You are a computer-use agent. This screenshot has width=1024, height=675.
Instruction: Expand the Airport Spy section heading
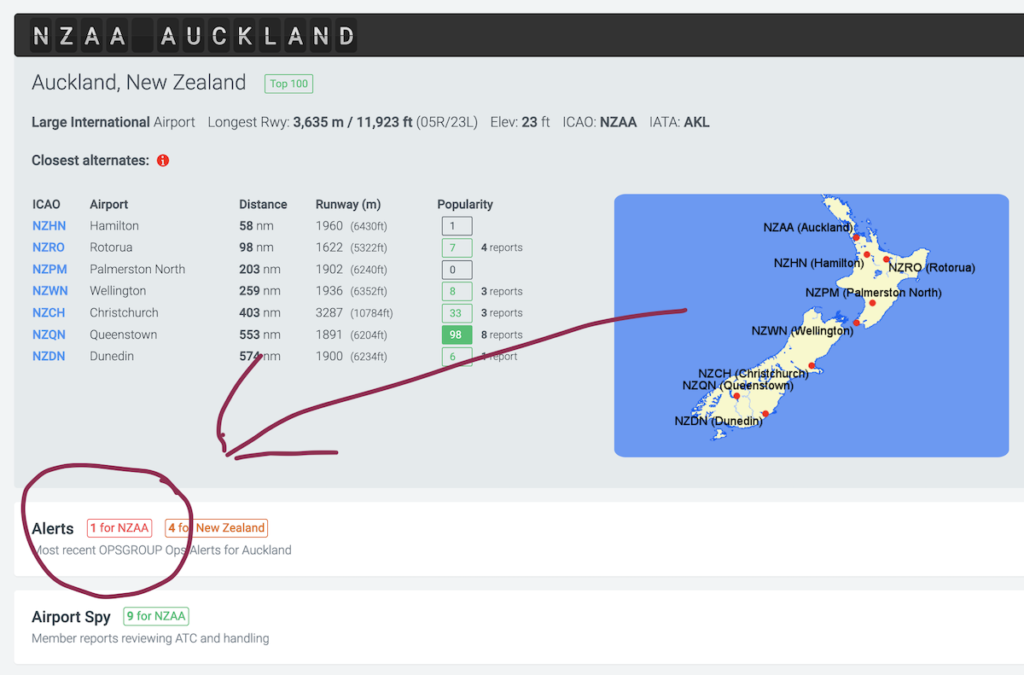tap(71, 617)
